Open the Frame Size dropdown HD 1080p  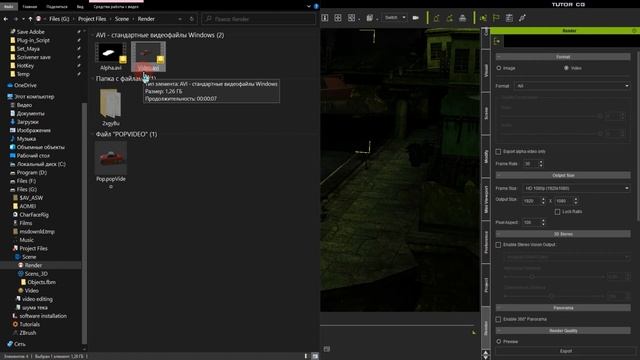pyautogui.click(x=576, y=188)
